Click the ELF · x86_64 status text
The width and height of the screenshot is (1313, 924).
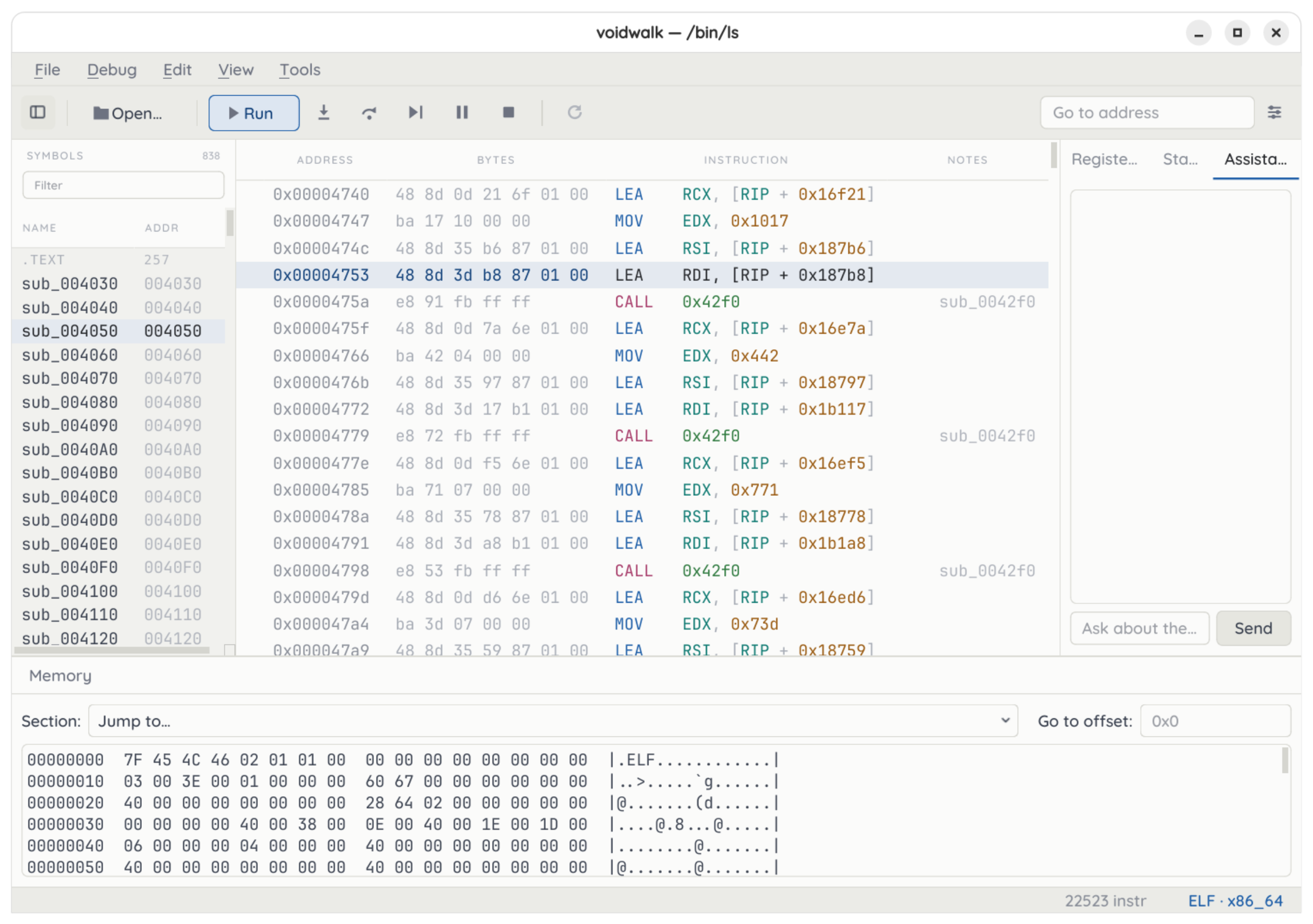pos(1235,901)
